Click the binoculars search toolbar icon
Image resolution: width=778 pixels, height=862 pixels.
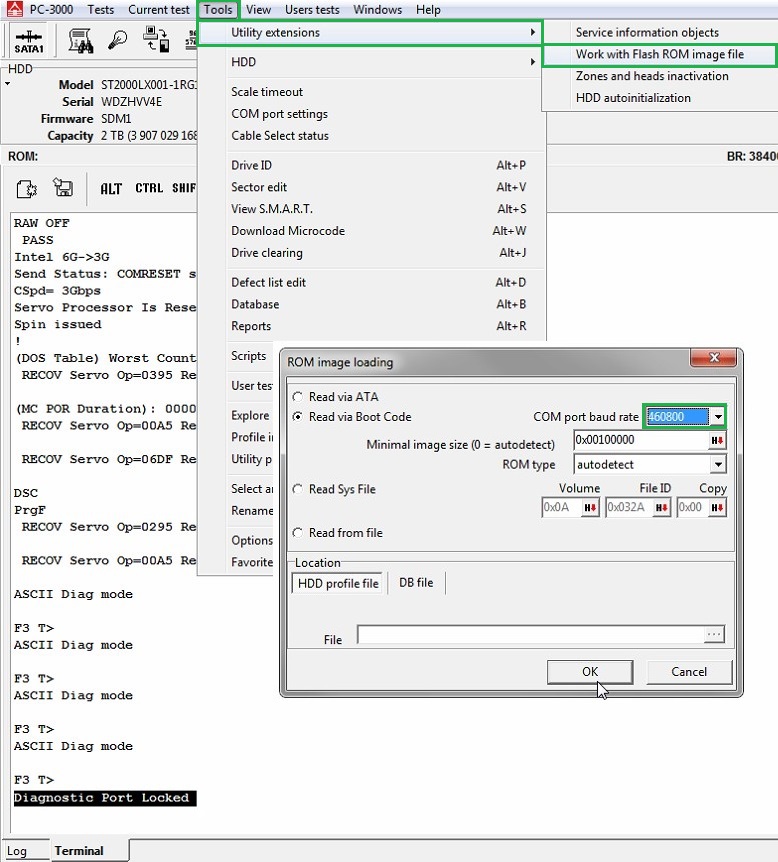[x=81, y=40]
